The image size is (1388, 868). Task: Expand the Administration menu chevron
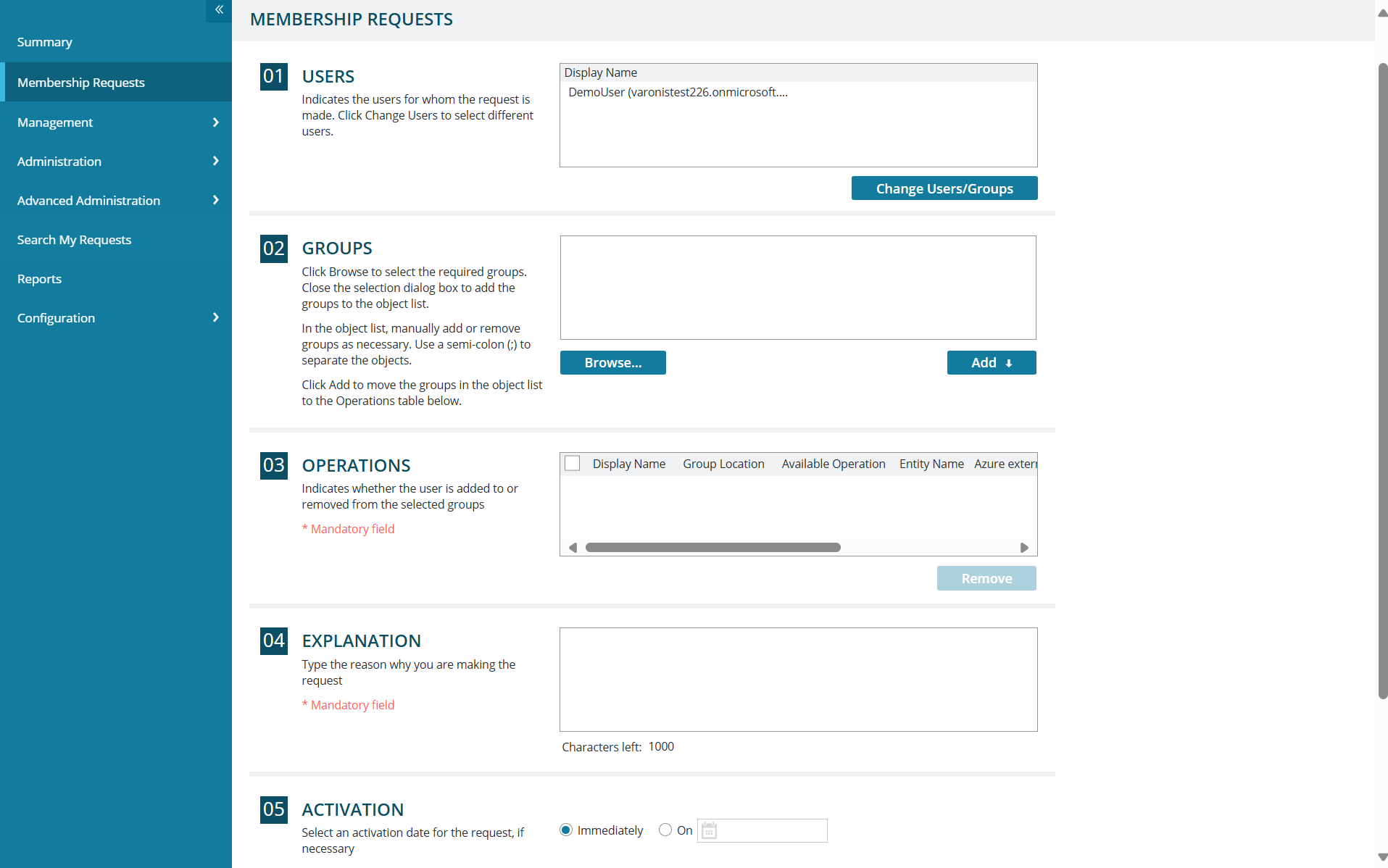pos(215,161)
